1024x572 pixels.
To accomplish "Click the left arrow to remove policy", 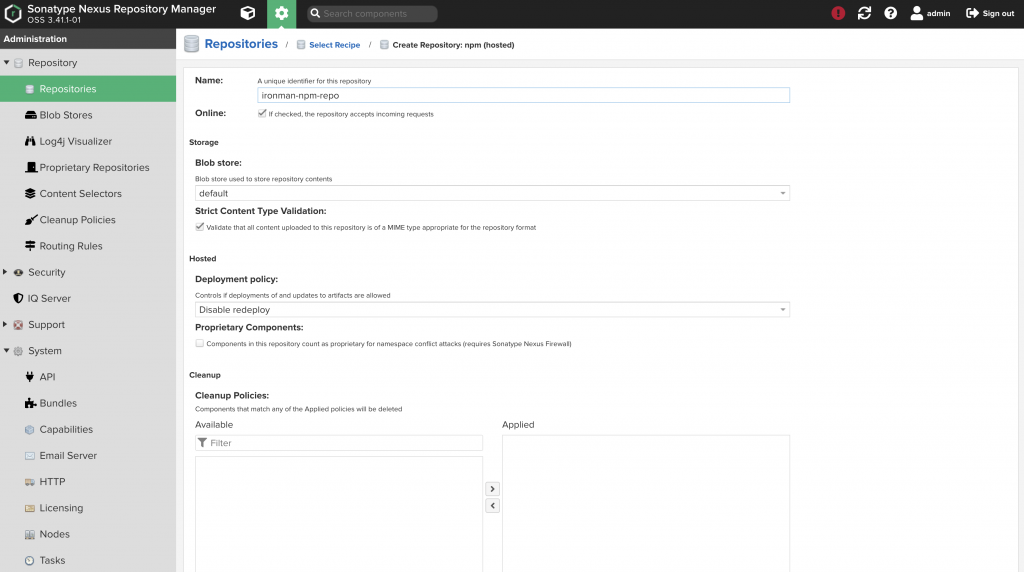I will [x=492, y=506].
